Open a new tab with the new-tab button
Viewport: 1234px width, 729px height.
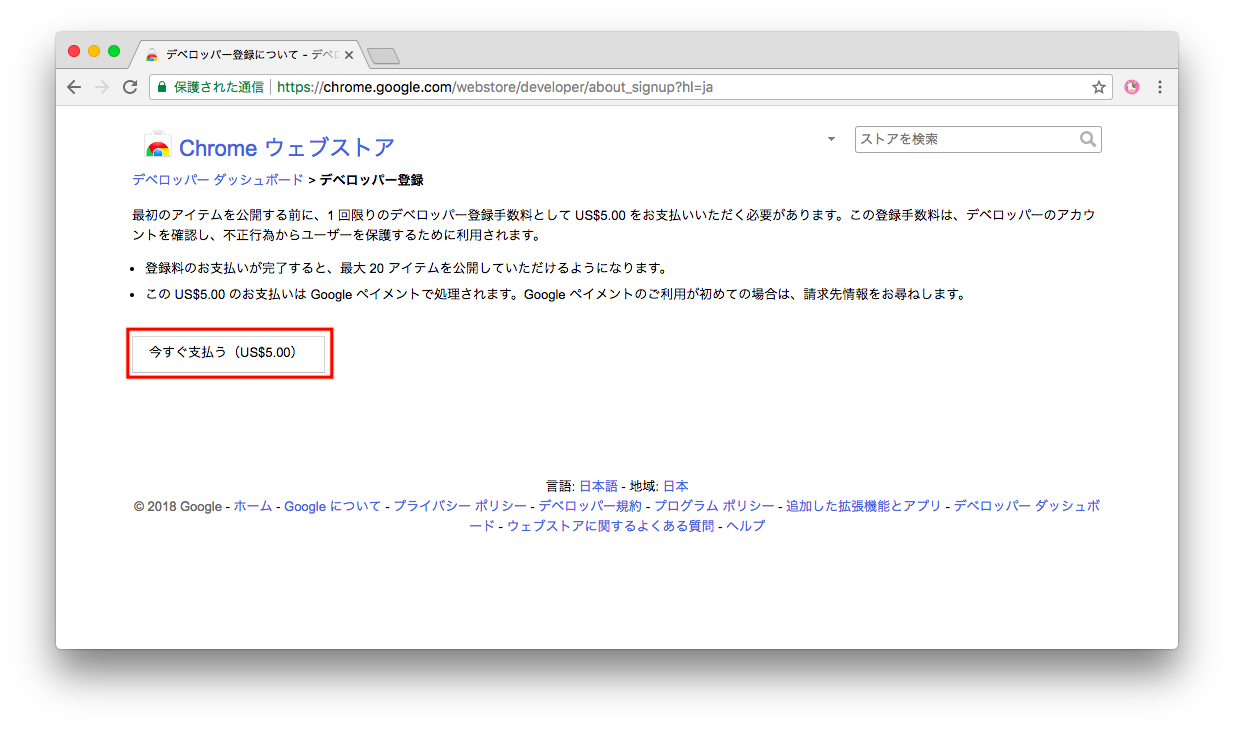click(x=383, y=55)
